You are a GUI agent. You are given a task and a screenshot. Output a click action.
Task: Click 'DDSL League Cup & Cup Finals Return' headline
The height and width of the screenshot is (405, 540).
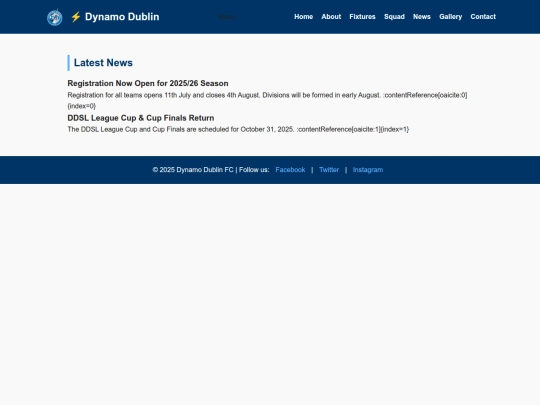141,118
